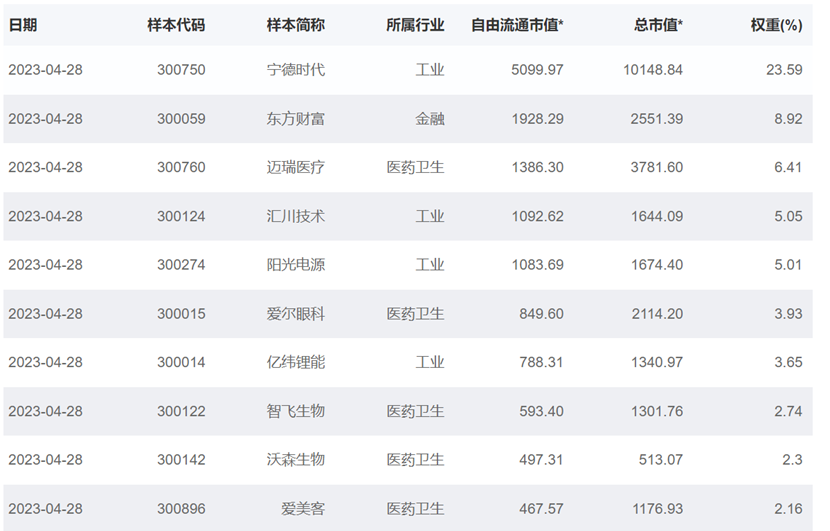Click free-float value 1386.30
The width and height of the screenshot is (830, 531).
pyautogui.click(x=537, y=167)
